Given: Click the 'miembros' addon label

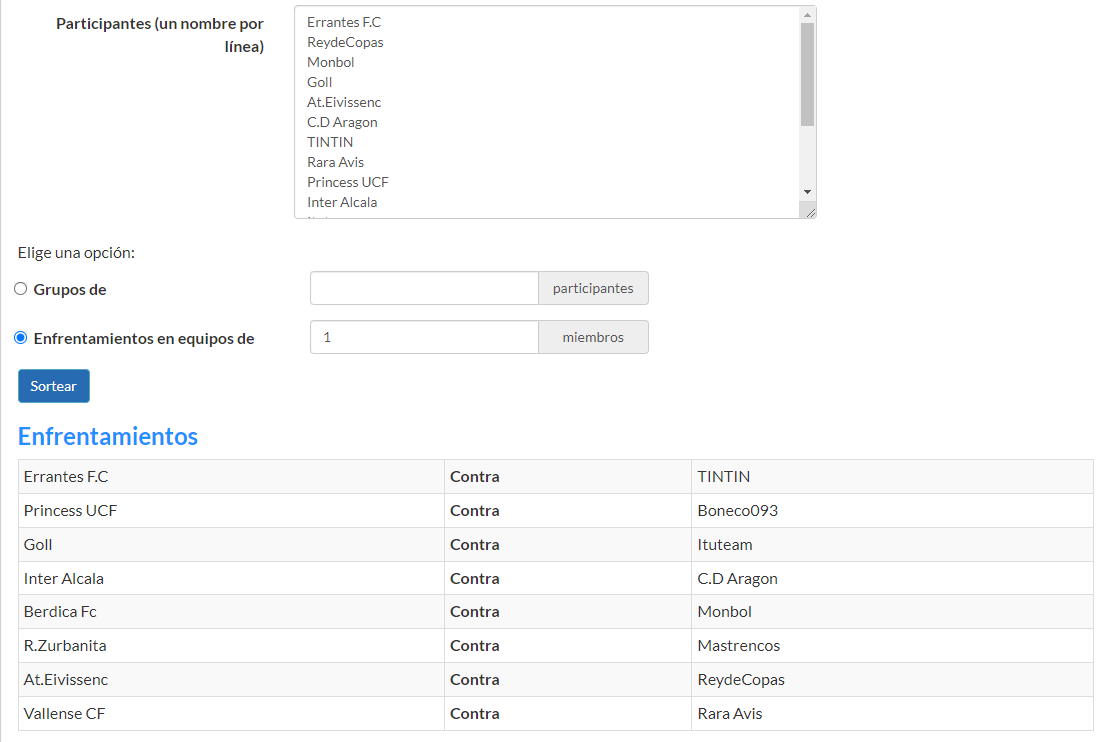Looking at the screenshot, I should tap(593, 337).
